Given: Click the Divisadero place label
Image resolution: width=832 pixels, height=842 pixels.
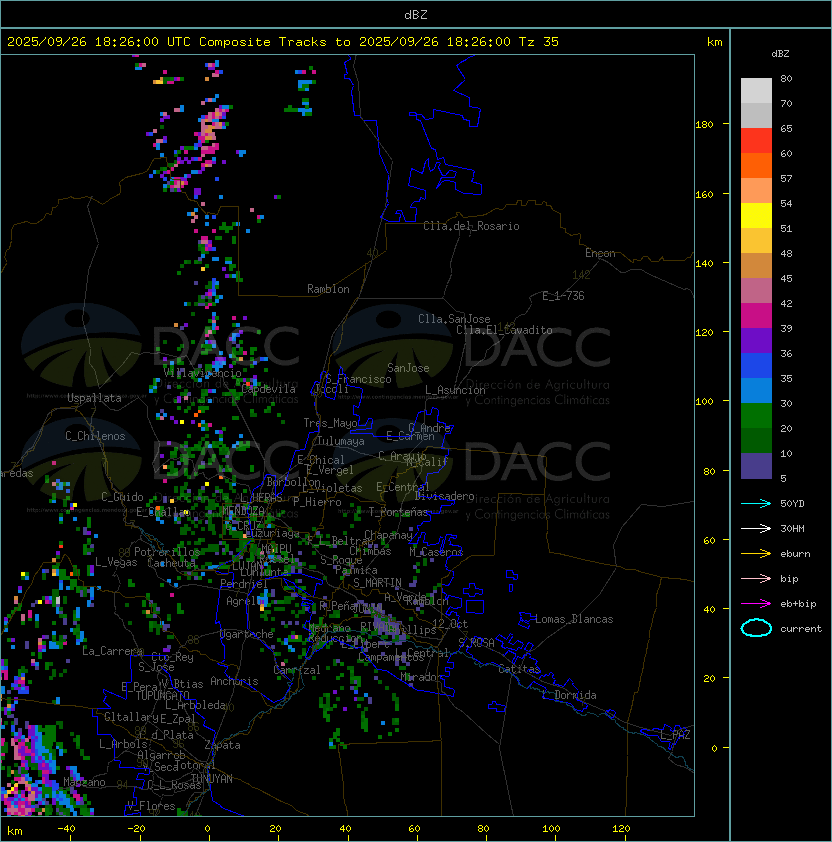Looking at the screenshot, I should pyautogui.click(x=444, y=496).
